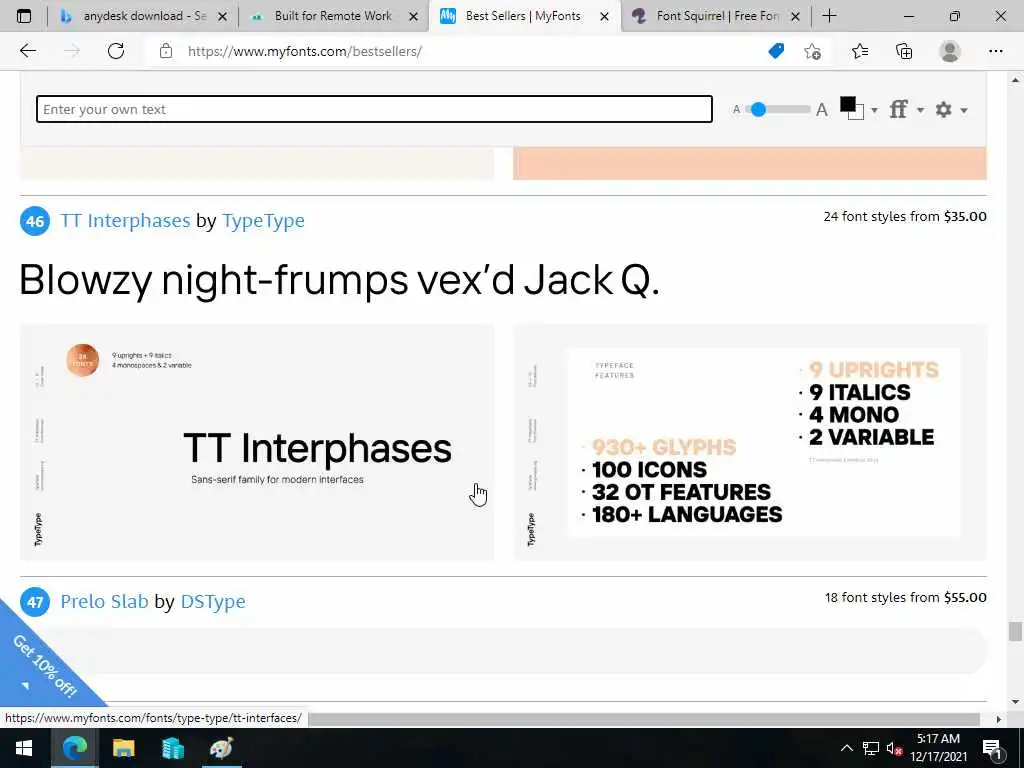Switch to the Built for Remote Work tab
The image size is (1024, 768).
pyautogui.click(x=333, y=16)
